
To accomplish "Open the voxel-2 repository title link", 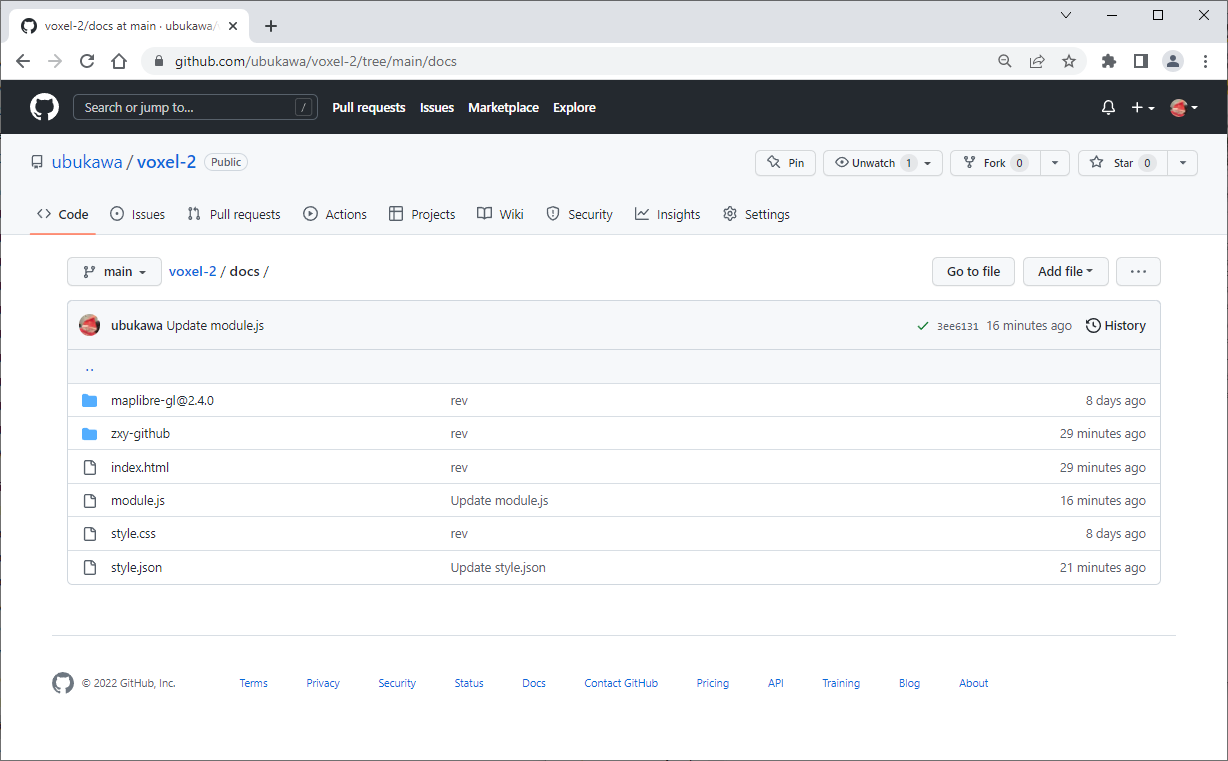I will tap(166, 162).
